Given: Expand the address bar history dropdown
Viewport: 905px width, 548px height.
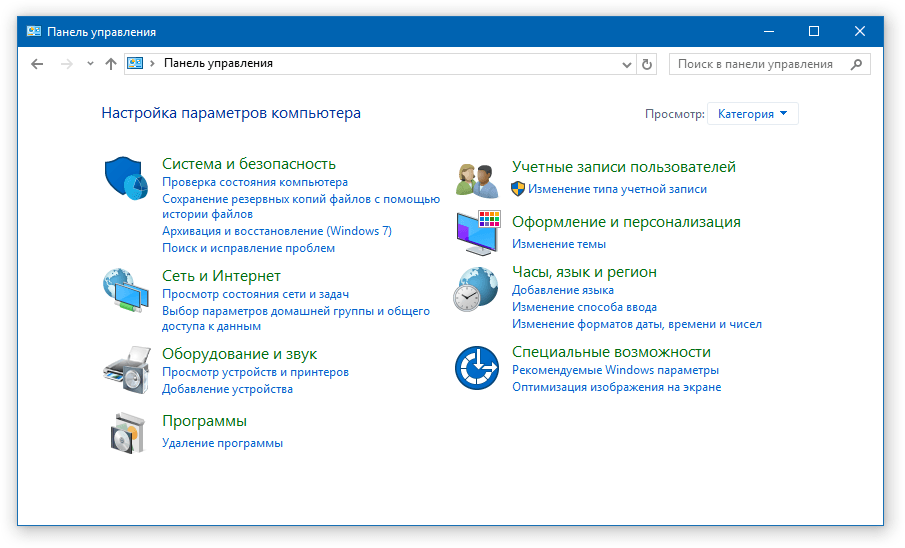Looking at the screenshot, I should 627,65.
